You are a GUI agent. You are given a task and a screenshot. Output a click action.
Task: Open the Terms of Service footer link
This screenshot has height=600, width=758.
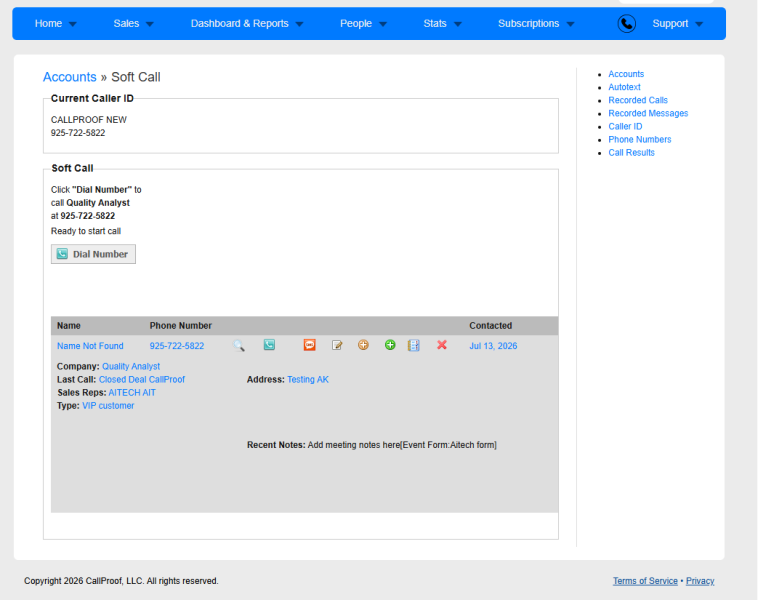[645, 581]
